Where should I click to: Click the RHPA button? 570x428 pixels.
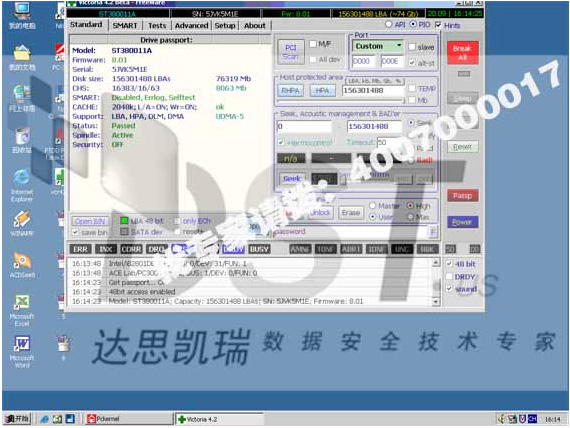[290, 91]
